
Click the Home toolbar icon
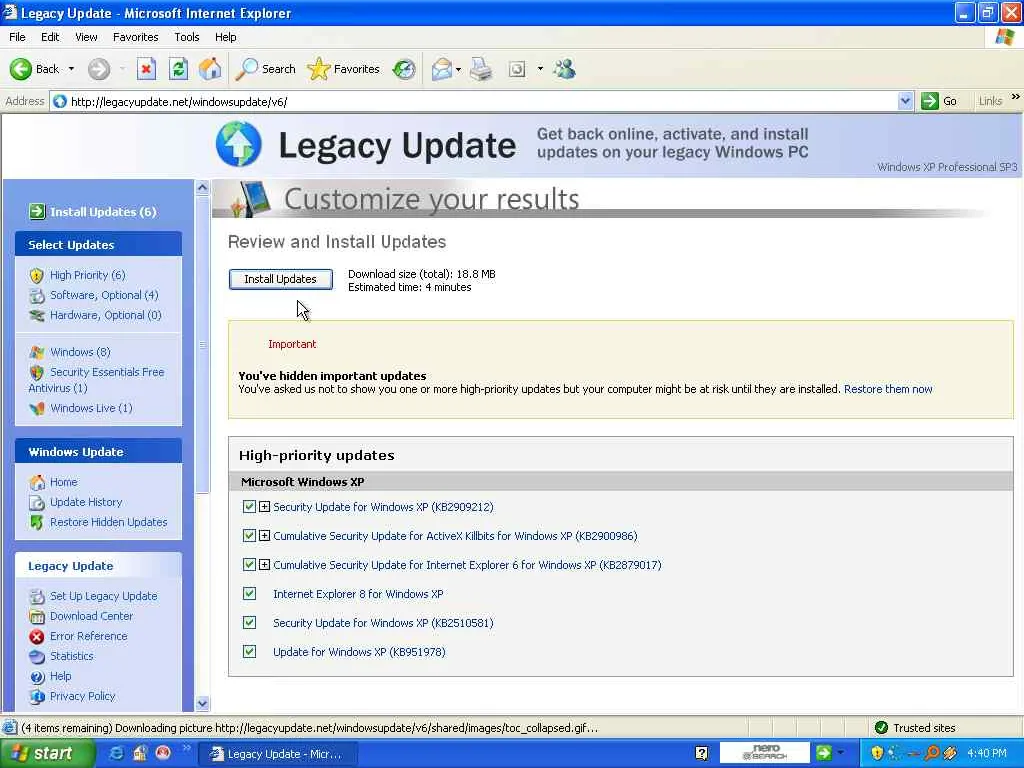[x=210, y=69]
